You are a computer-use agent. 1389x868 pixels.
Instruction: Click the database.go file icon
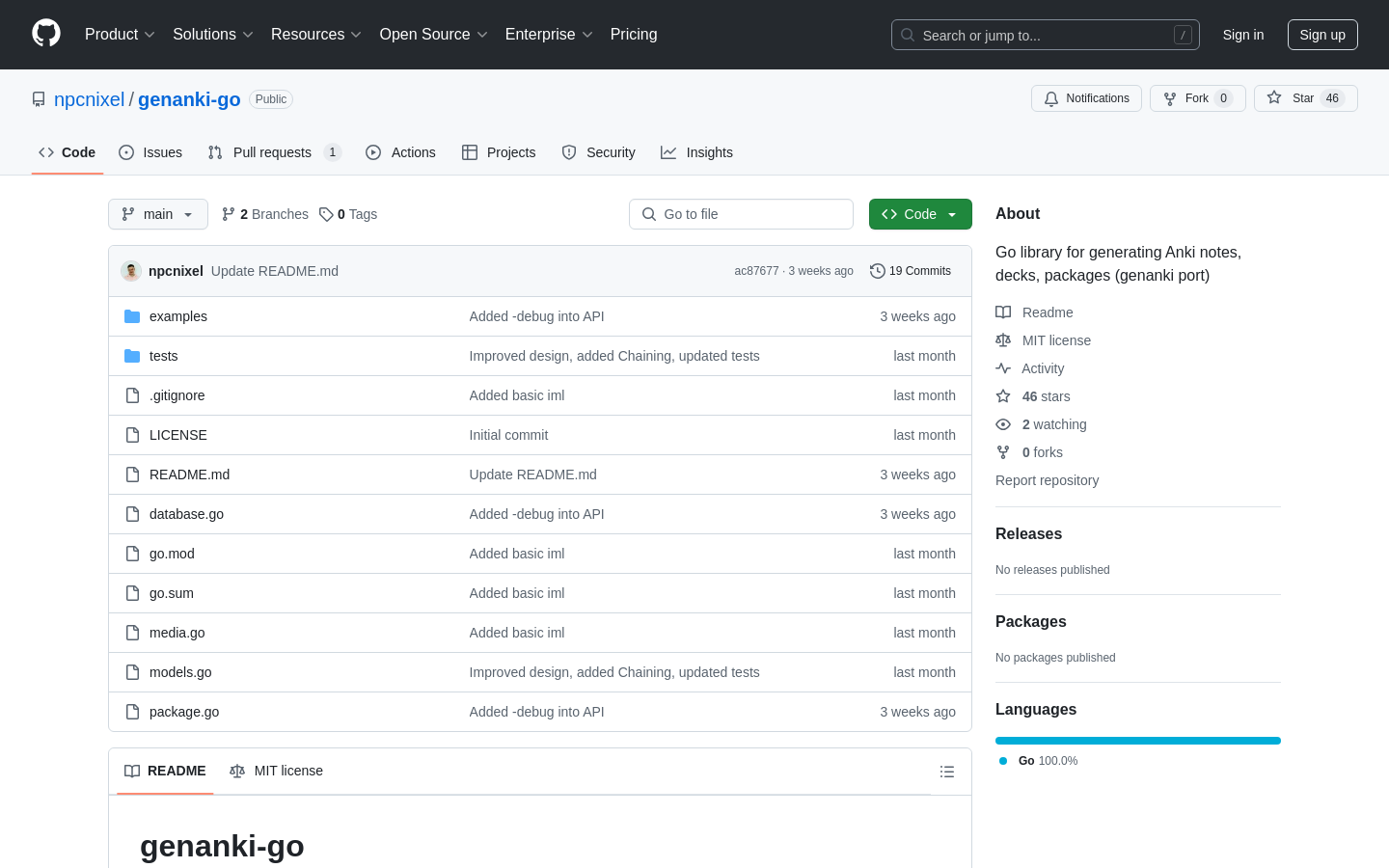click(x=132, y=514)
